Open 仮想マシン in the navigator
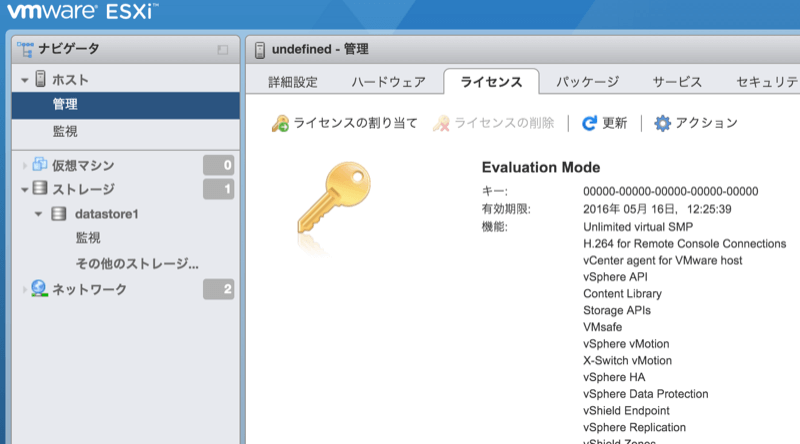Image resolution: width=800 pixels, height=444 pixels. [83, 165]
